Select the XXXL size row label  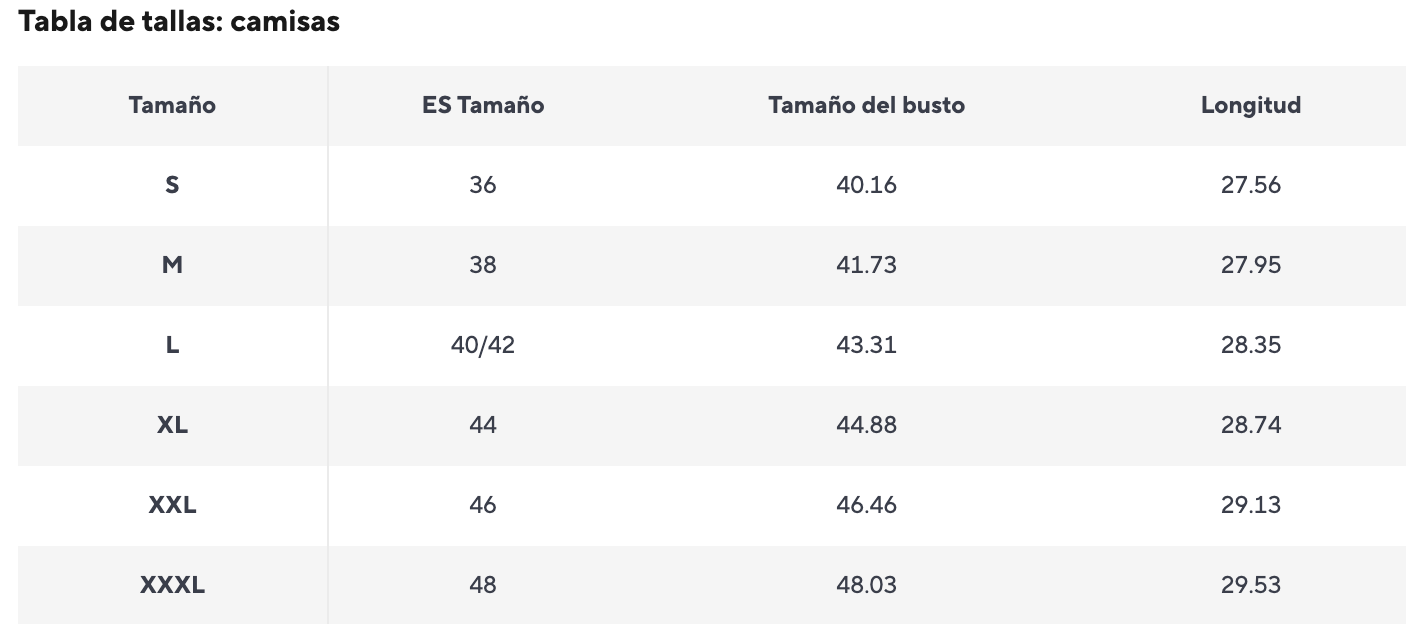coord(172,585)
